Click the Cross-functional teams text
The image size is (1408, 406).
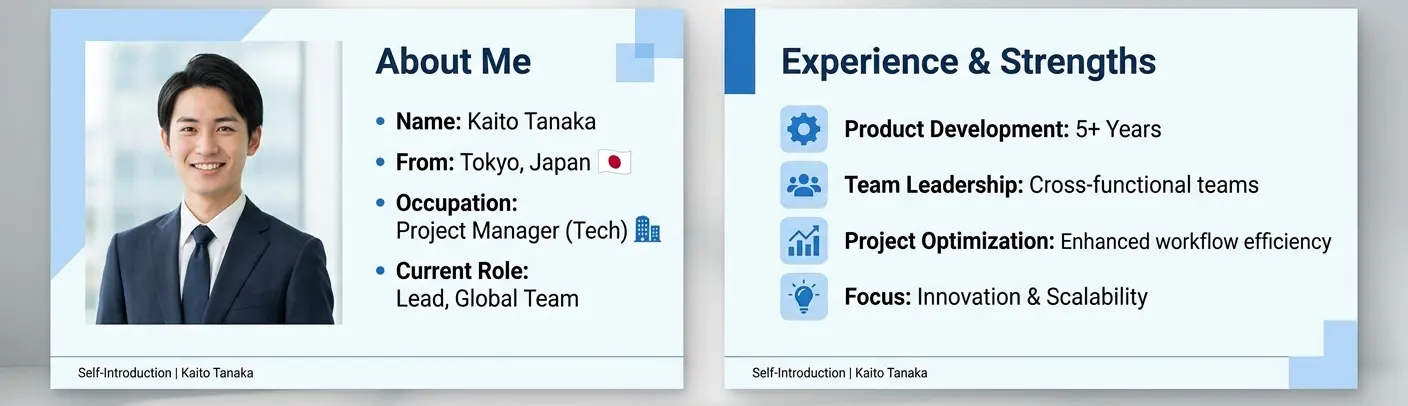(1144, 185)
